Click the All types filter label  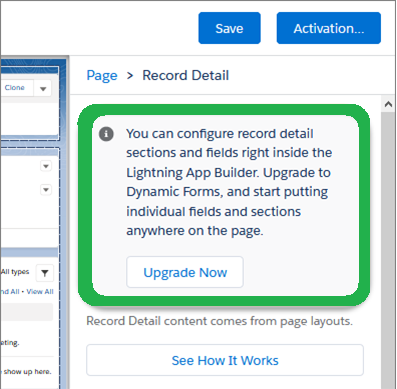tap(15, 272)
